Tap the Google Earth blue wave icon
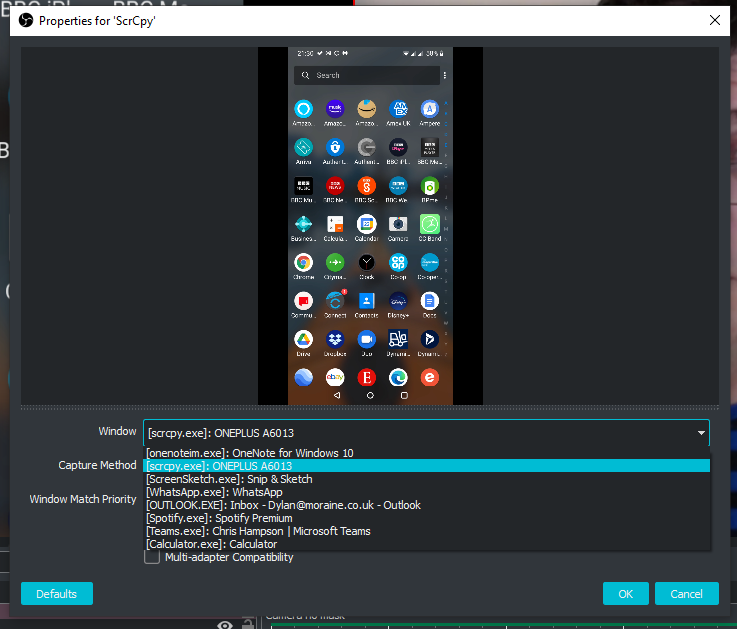Screen dimensions: 737x629 (x=303, y=377)
